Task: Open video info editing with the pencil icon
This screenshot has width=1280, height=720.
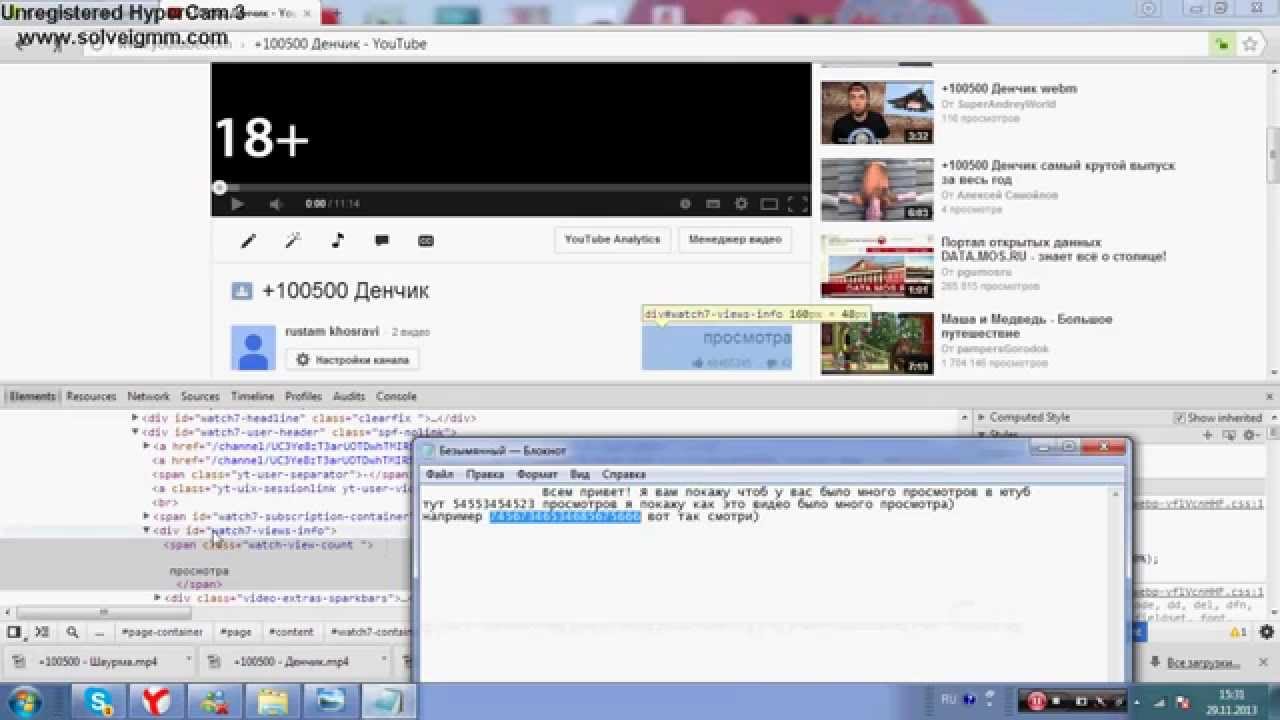Action: (249, 240)
